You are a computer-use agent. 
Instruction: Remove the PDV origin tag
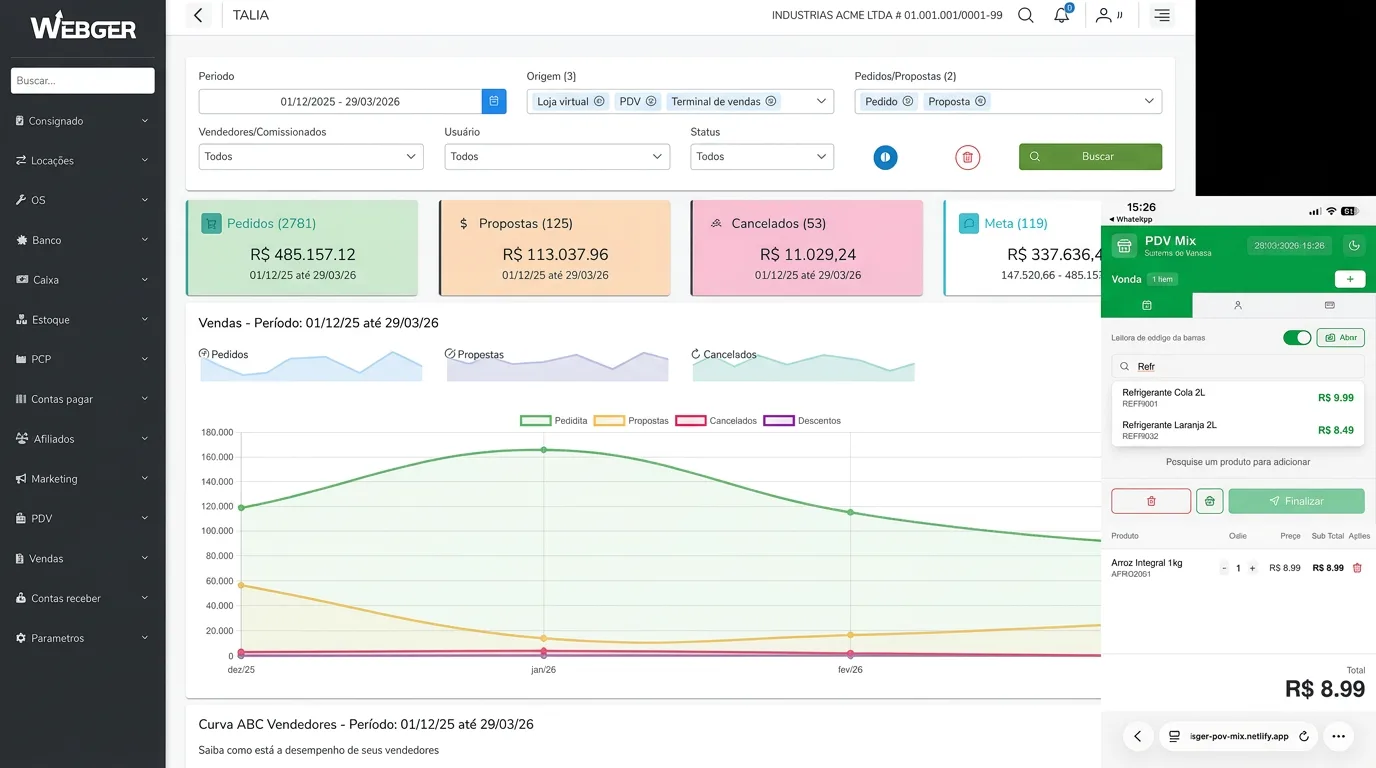[651, 101]
